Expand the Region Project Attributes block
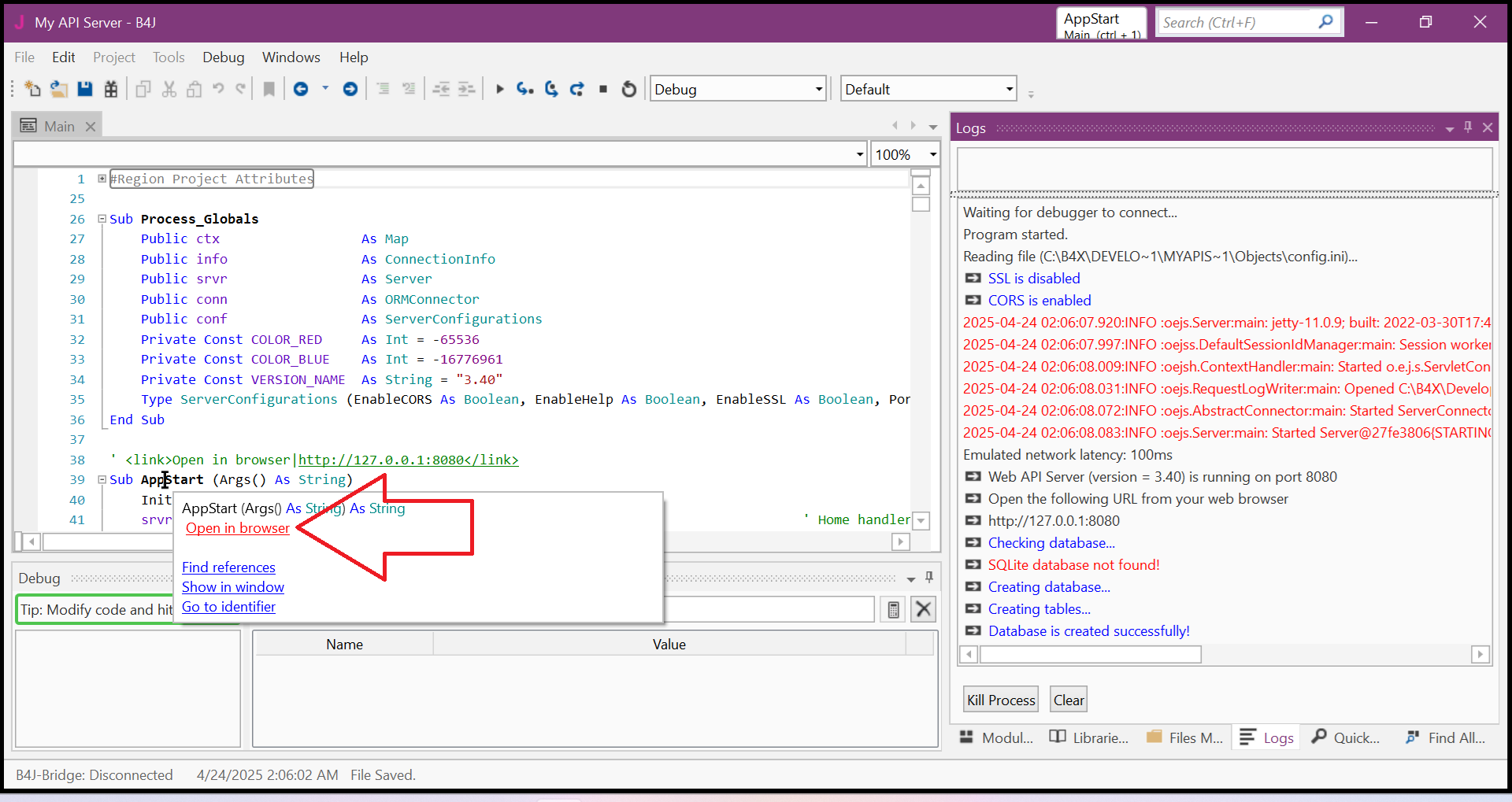This screenshot has height=802, width=1512. [x=102, y=179]
